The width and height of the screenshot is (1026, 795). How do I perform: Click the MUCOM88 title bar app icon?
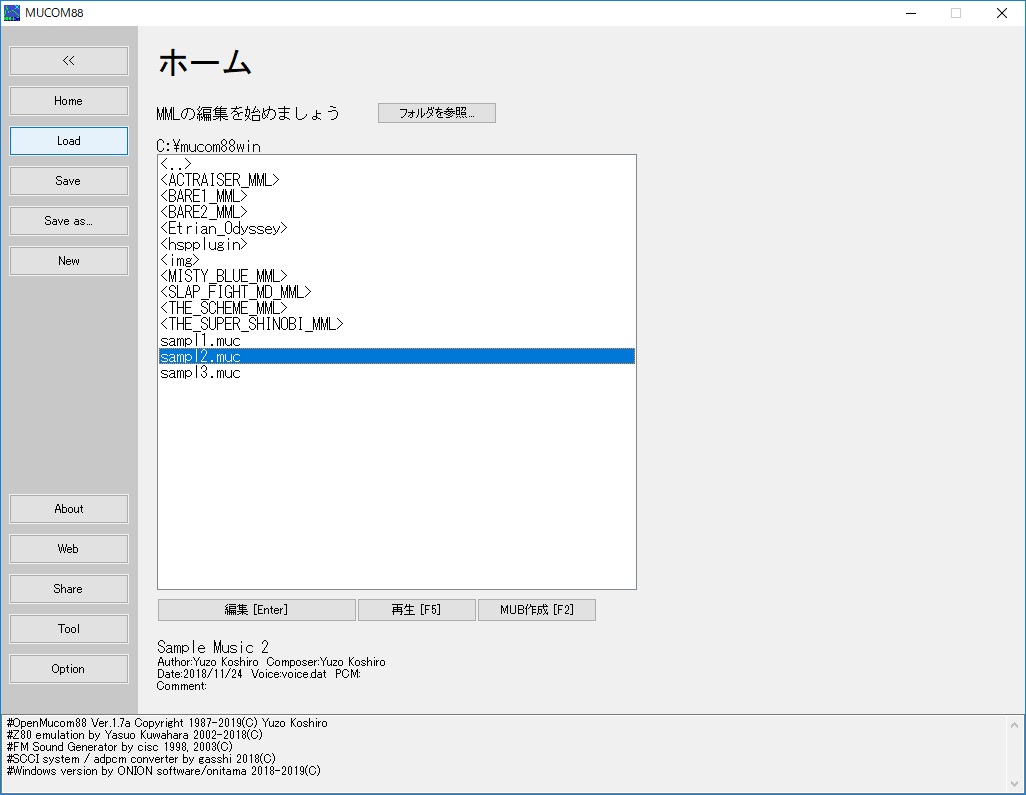click(x=12, y=12)
